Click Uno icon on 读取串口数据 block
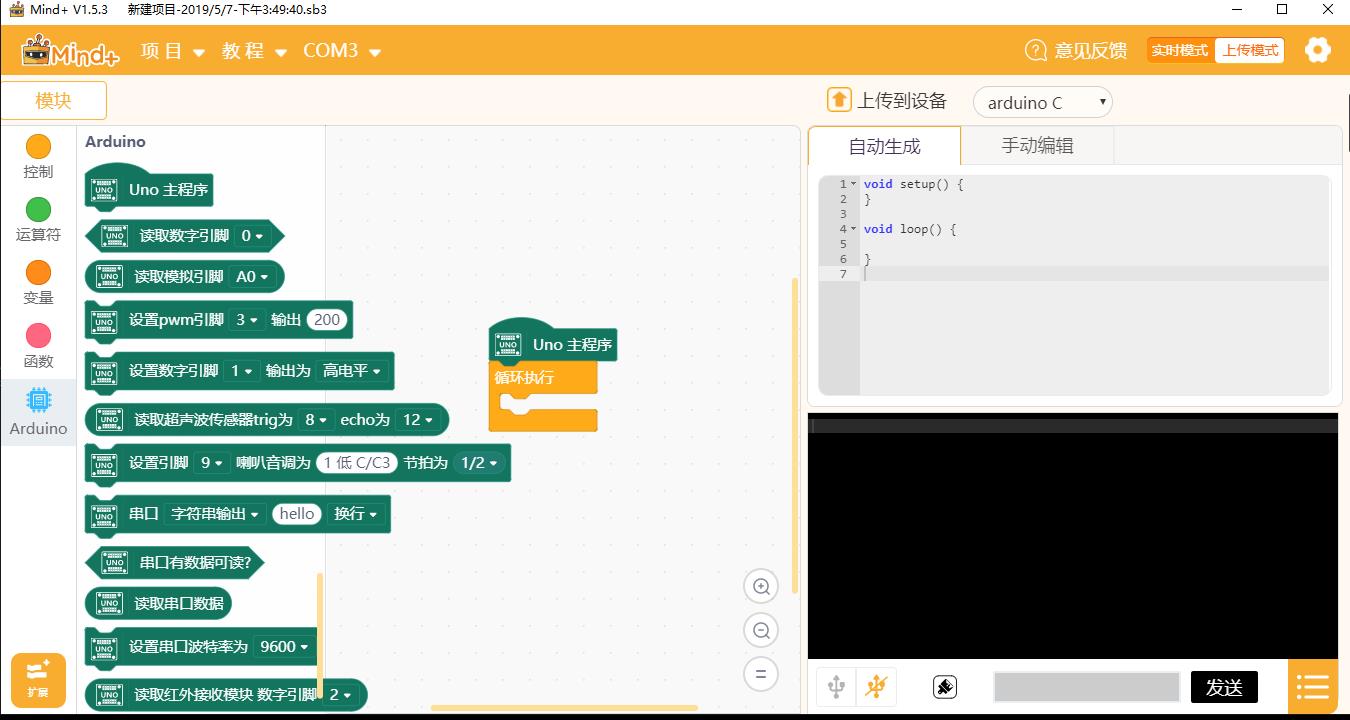Image resolution: width=1350 pixels, height=720 pixels. click(110, 604)
